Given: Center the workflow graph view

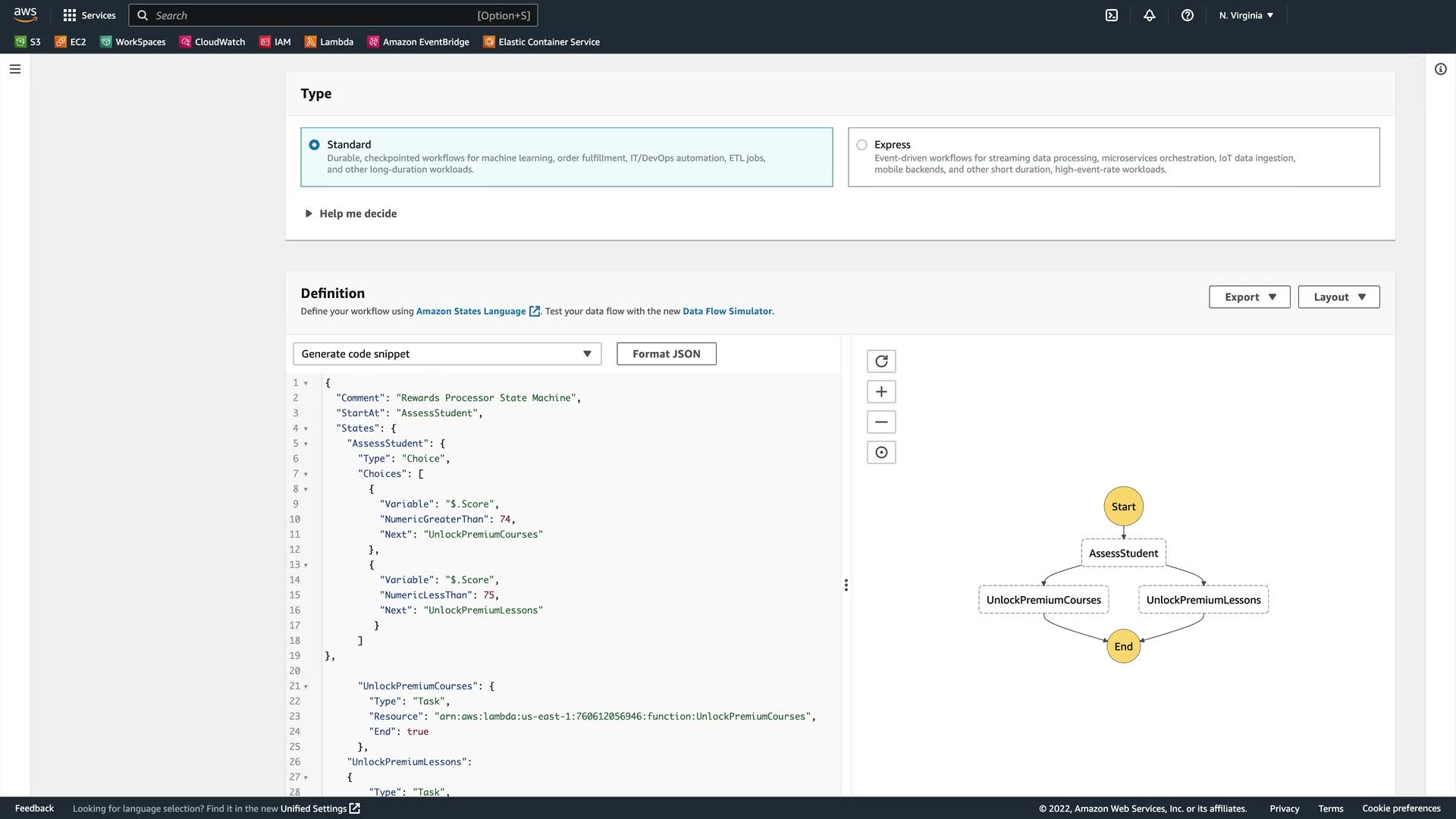Looking at the screenshot, I should (881, 453).
